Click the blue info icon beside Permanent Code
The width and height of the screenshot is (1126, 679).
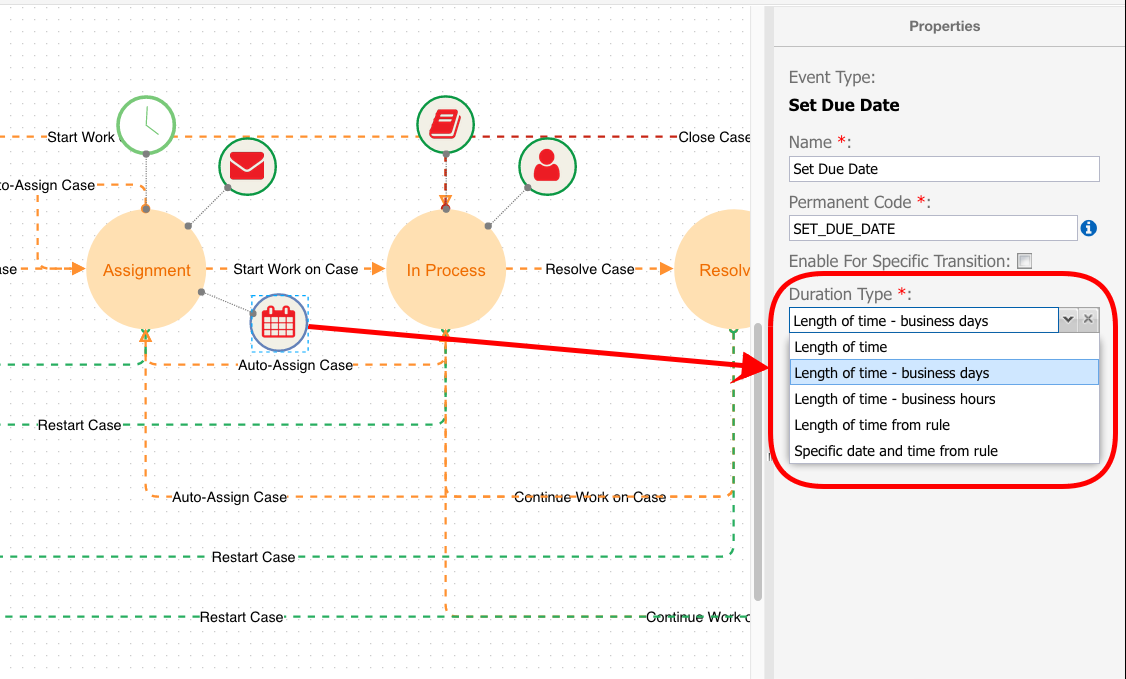[x=1089, y=228]
